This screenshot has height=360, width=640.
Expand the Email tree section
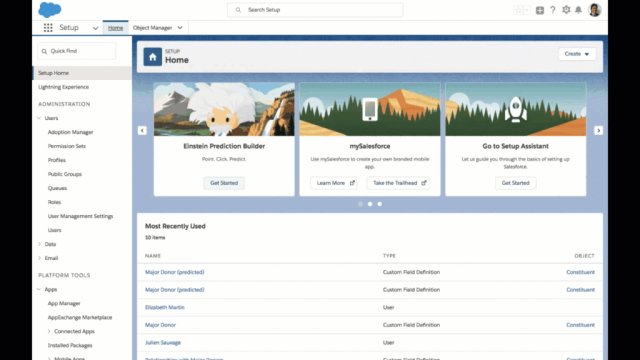[x=39, y=258]
